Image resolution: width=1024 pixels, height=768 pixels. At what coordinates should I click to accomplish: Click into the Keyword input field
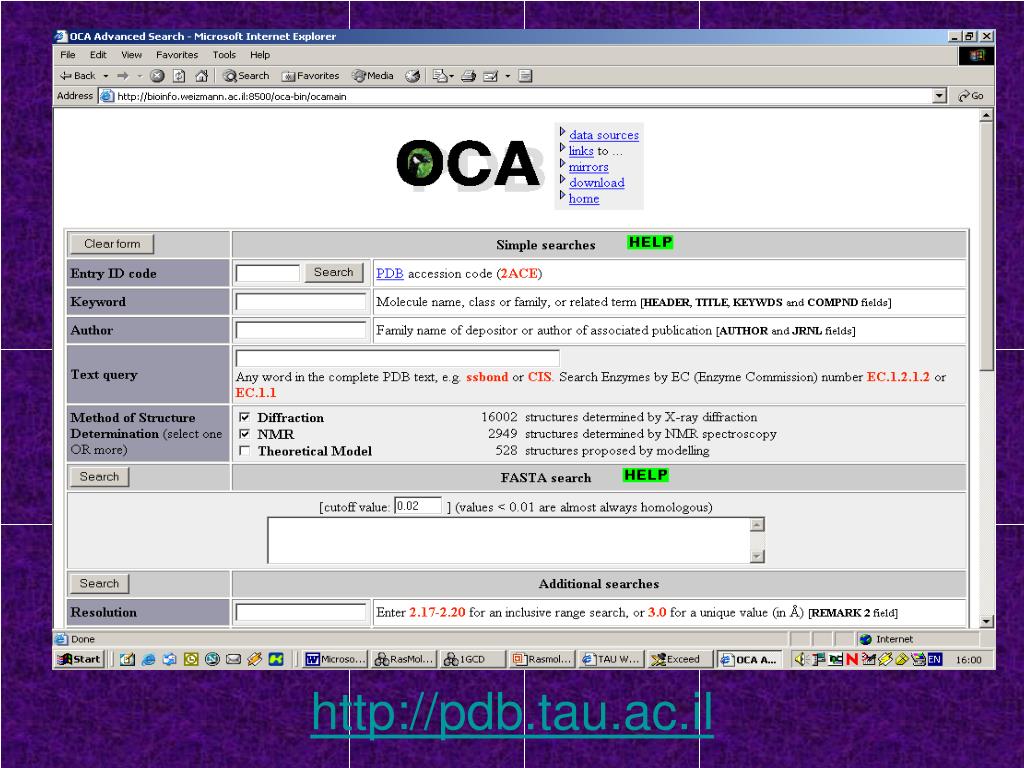tap(301, 302)
